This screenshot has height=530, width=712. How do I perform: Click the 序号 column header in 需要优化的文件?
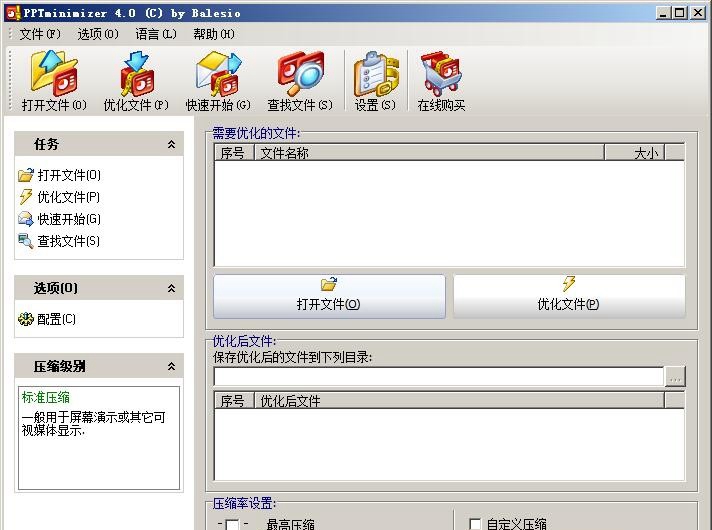click(x=233, y=153)
